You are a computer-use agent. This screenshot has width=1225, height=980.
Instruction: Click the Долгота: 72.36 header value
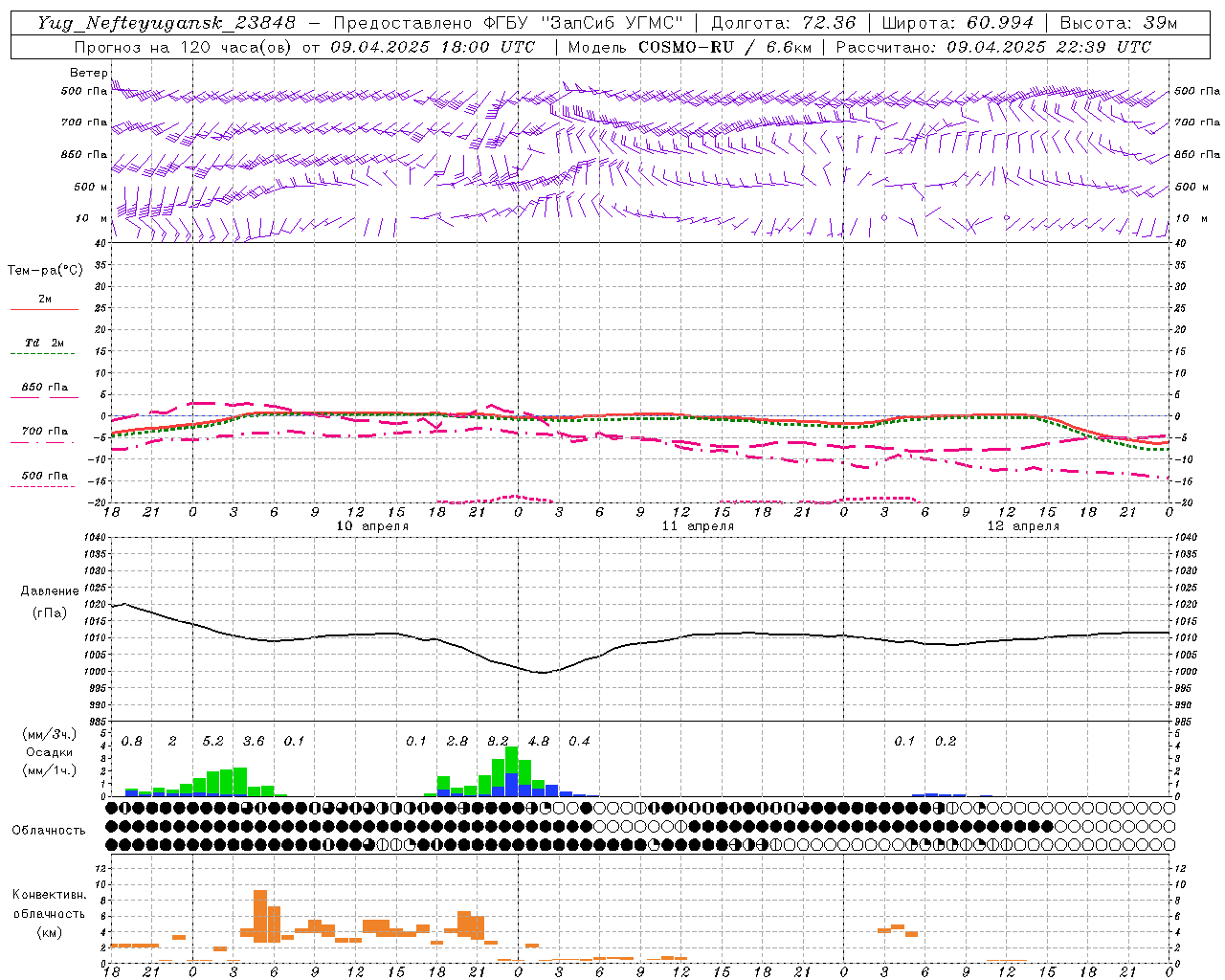pos(784,23)
